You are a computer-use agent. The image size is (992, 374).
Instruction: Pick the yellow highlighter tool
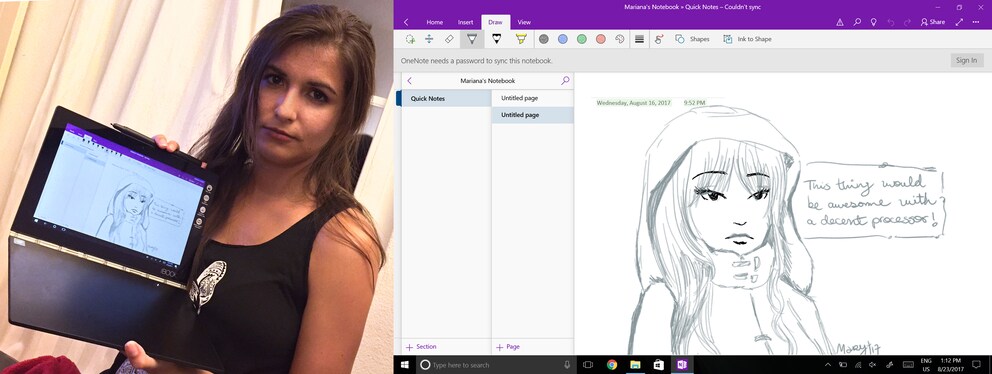(x=521, y=39)
